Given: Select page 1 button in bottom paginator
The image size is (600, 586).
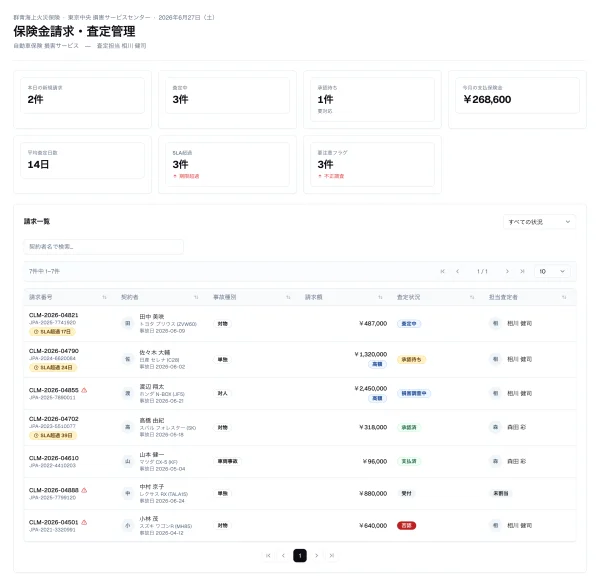Looking at the screenshot, I should pos(300,555).
